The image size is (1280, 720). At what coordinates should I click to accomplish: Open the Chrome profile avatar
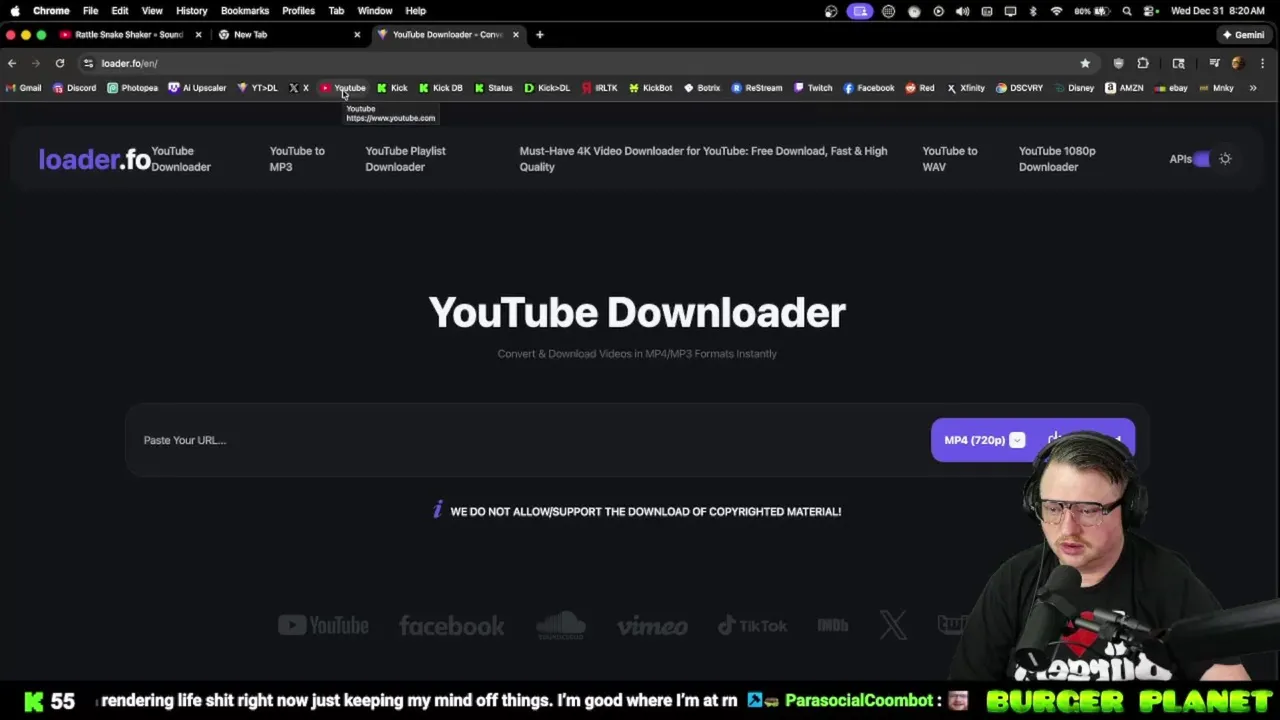(1238, 63)
